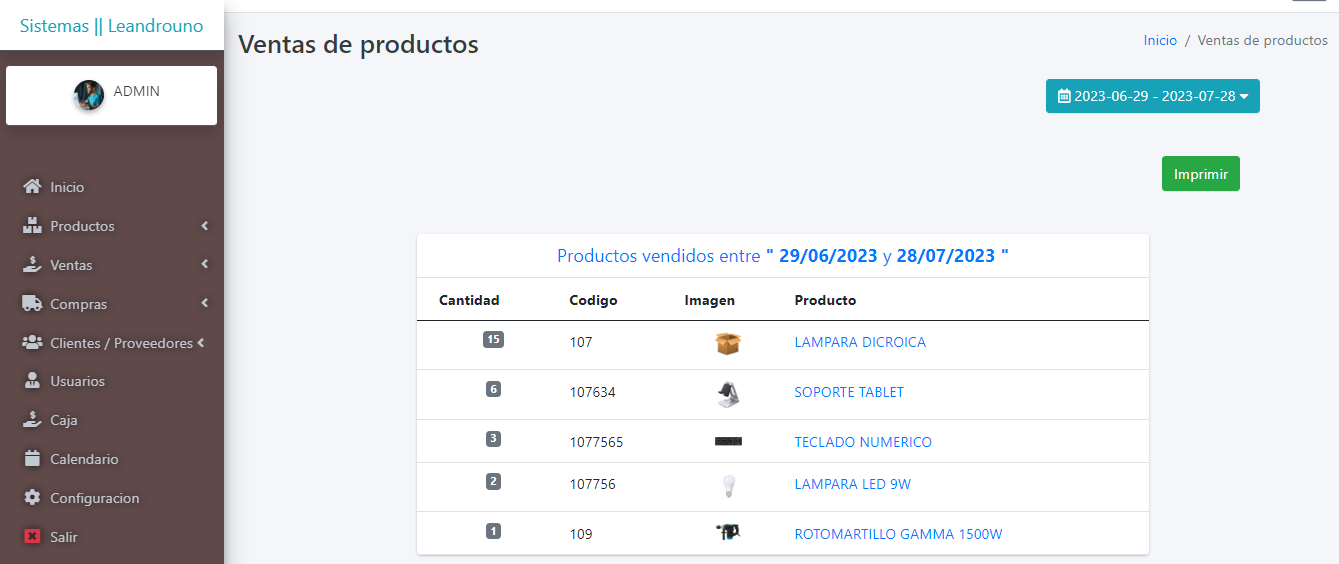This screenshot has width=1339, height=564.
Task: Click the Usuarios person icon
Action: [x=32, y=381]
